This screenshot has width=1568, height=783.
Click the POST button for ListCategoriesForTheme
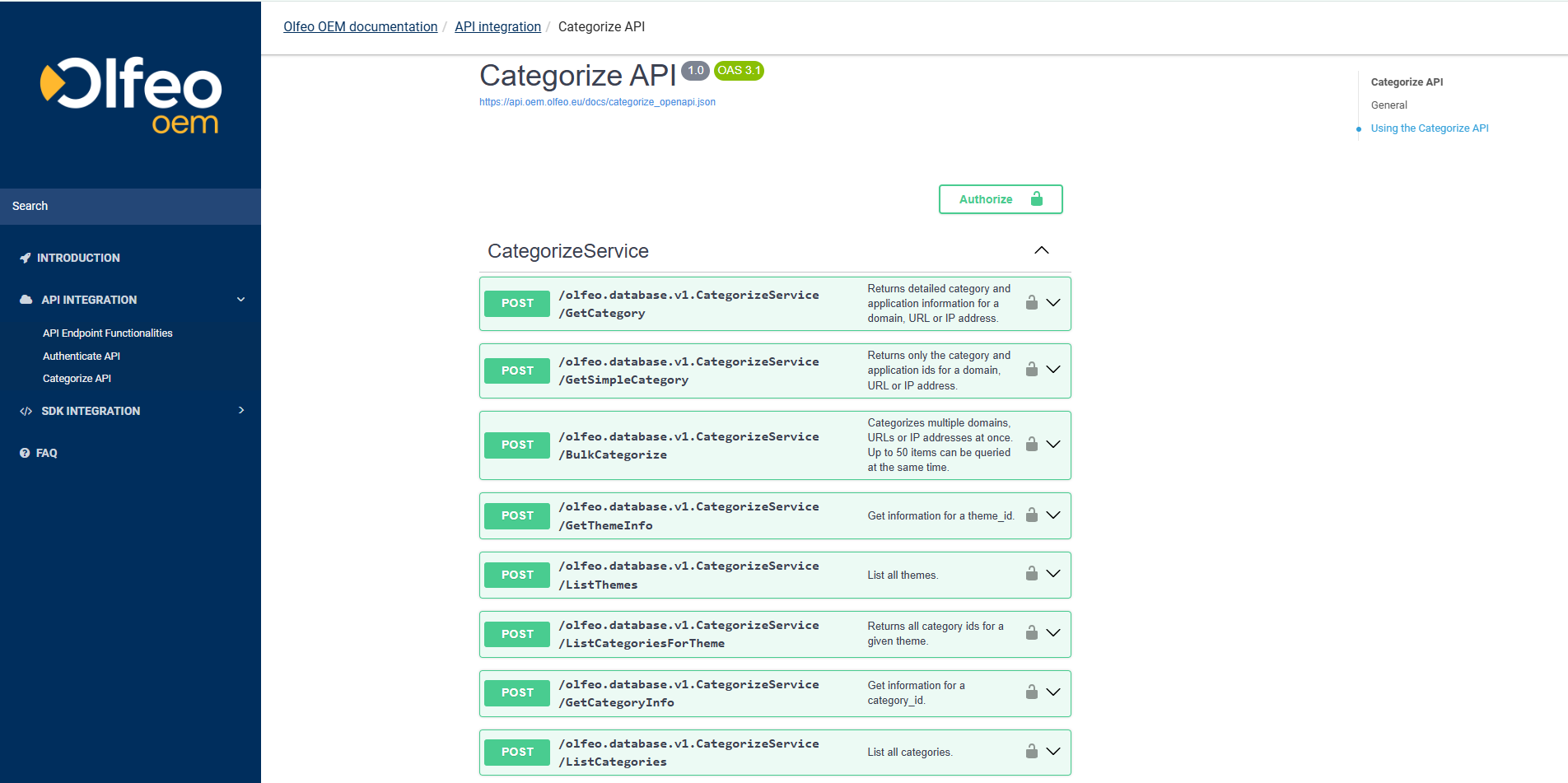click(x=517, y=634)
